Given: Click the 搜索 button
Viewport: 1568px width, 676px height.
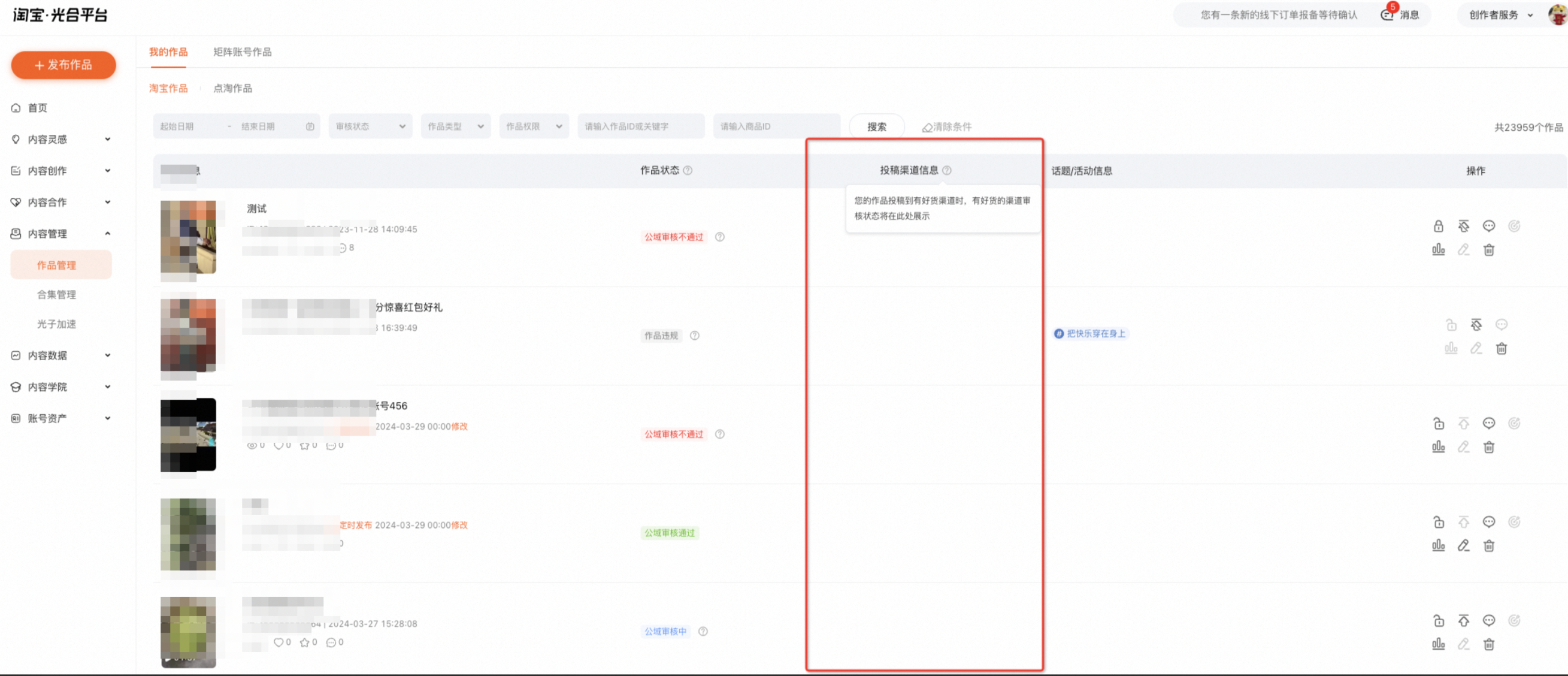Looking at the screenshot, I should (x=876, y=126).
